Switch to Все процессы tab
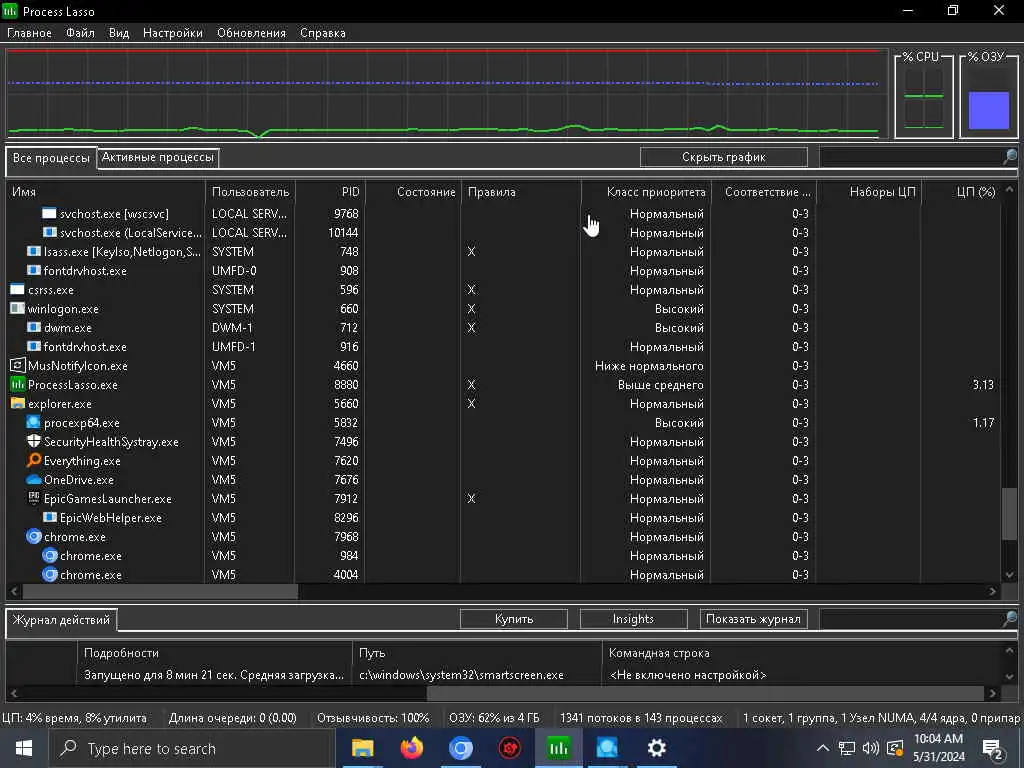 click(52, 158)
